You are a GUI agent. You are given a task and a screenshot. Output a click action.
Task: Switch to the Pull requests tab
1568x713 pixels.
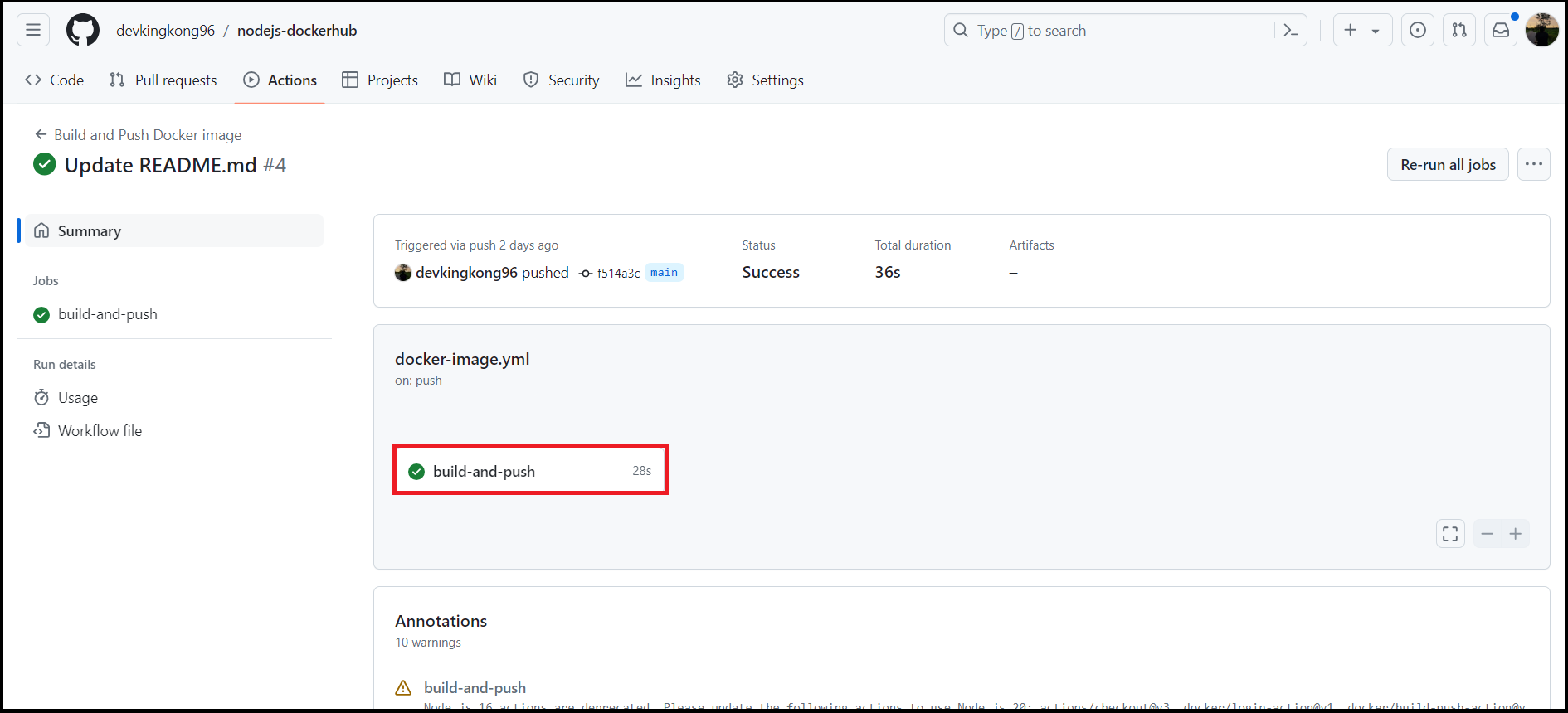[163, 80]
